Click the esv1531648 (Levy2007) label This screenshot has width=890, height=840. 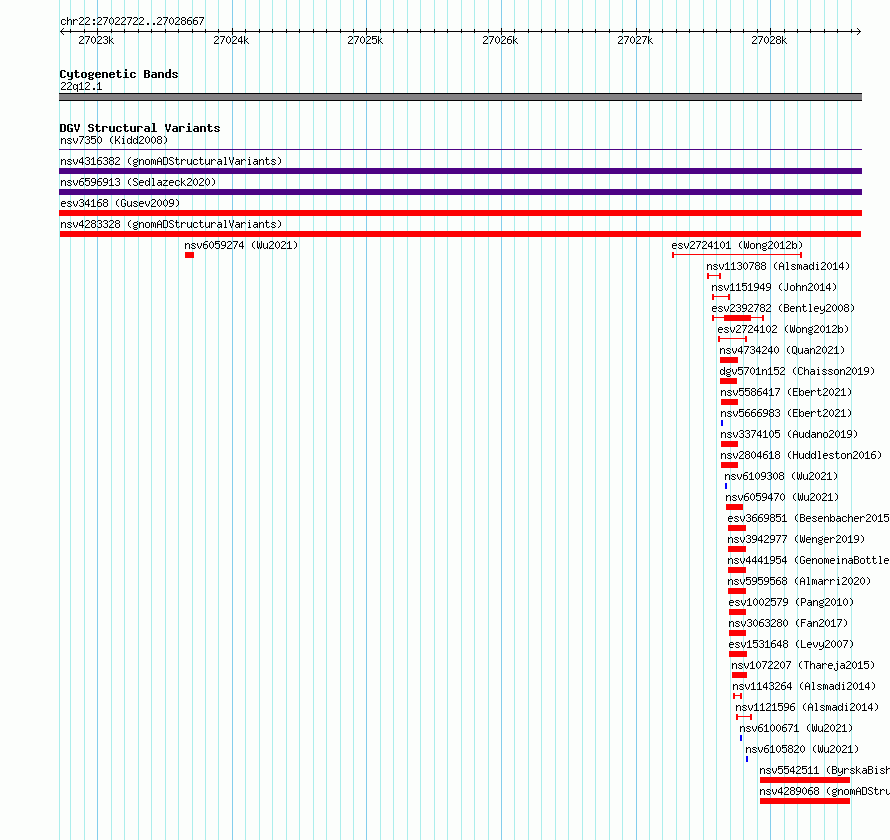tap(791, 644)
